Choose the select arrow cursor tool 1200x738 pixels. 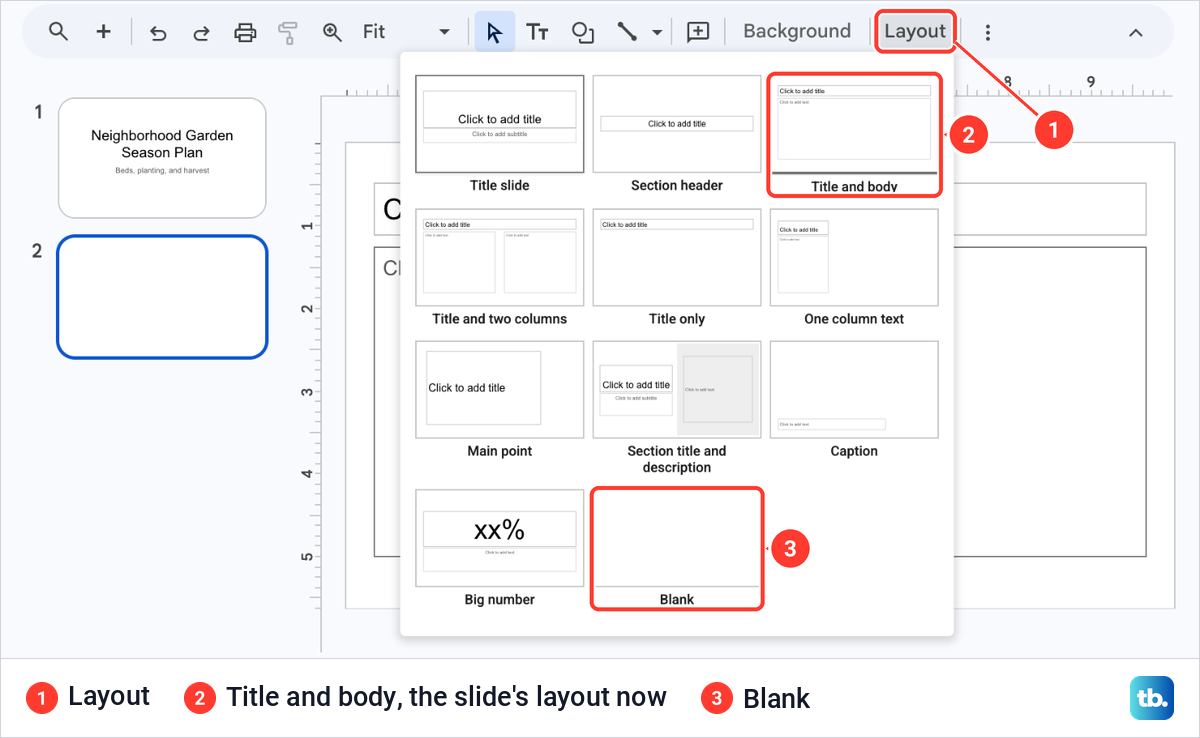click(495, 32)
